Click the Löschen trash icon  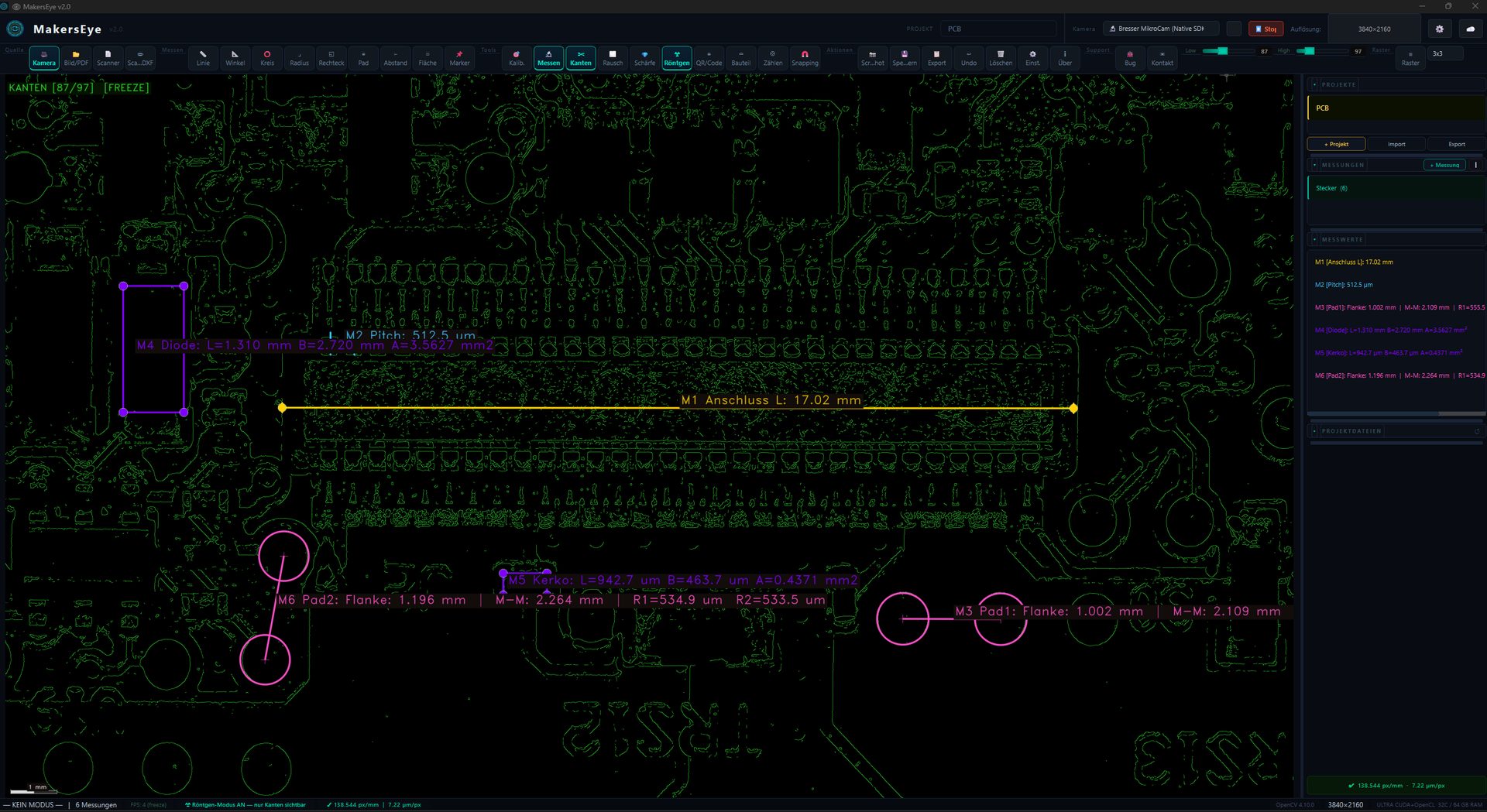(x=1001, y=58)
